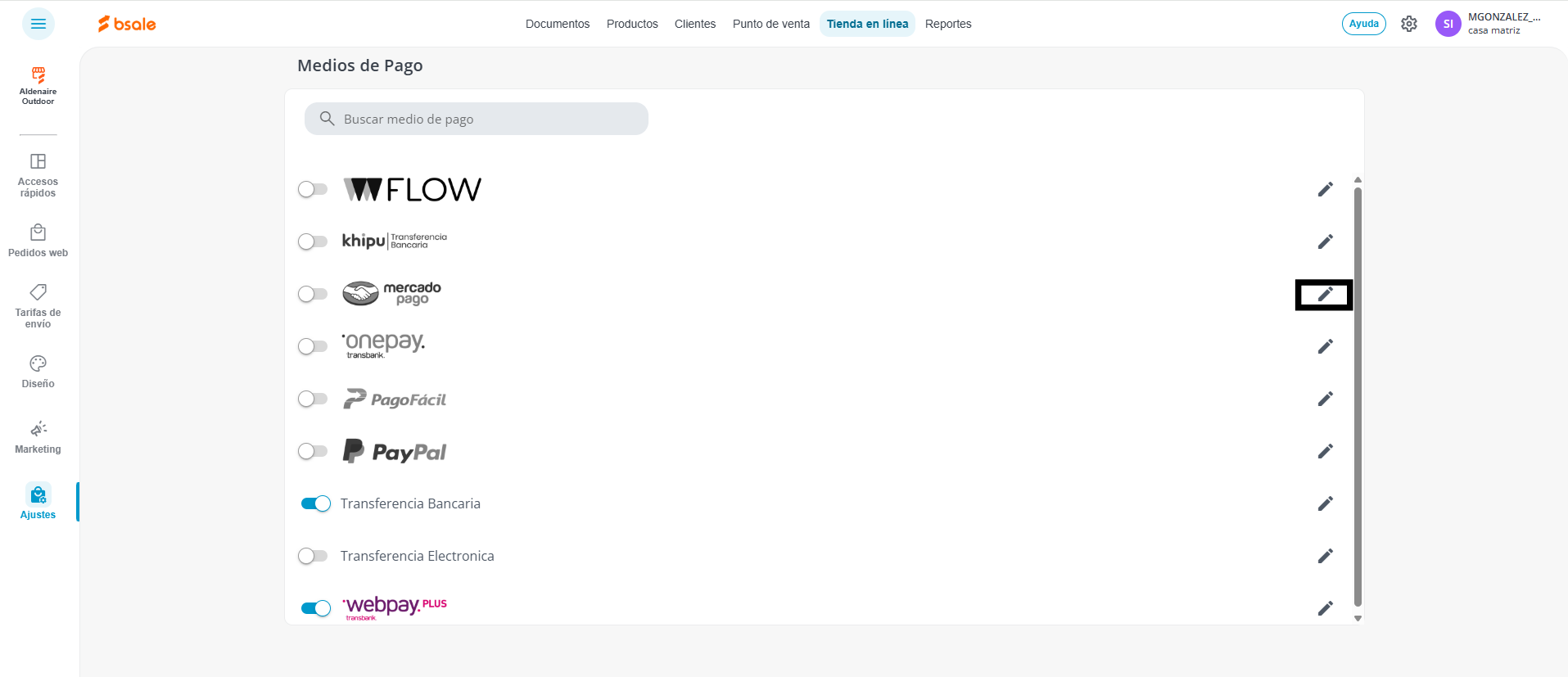Click the onepay transbank logo

[x=383, y=345]
